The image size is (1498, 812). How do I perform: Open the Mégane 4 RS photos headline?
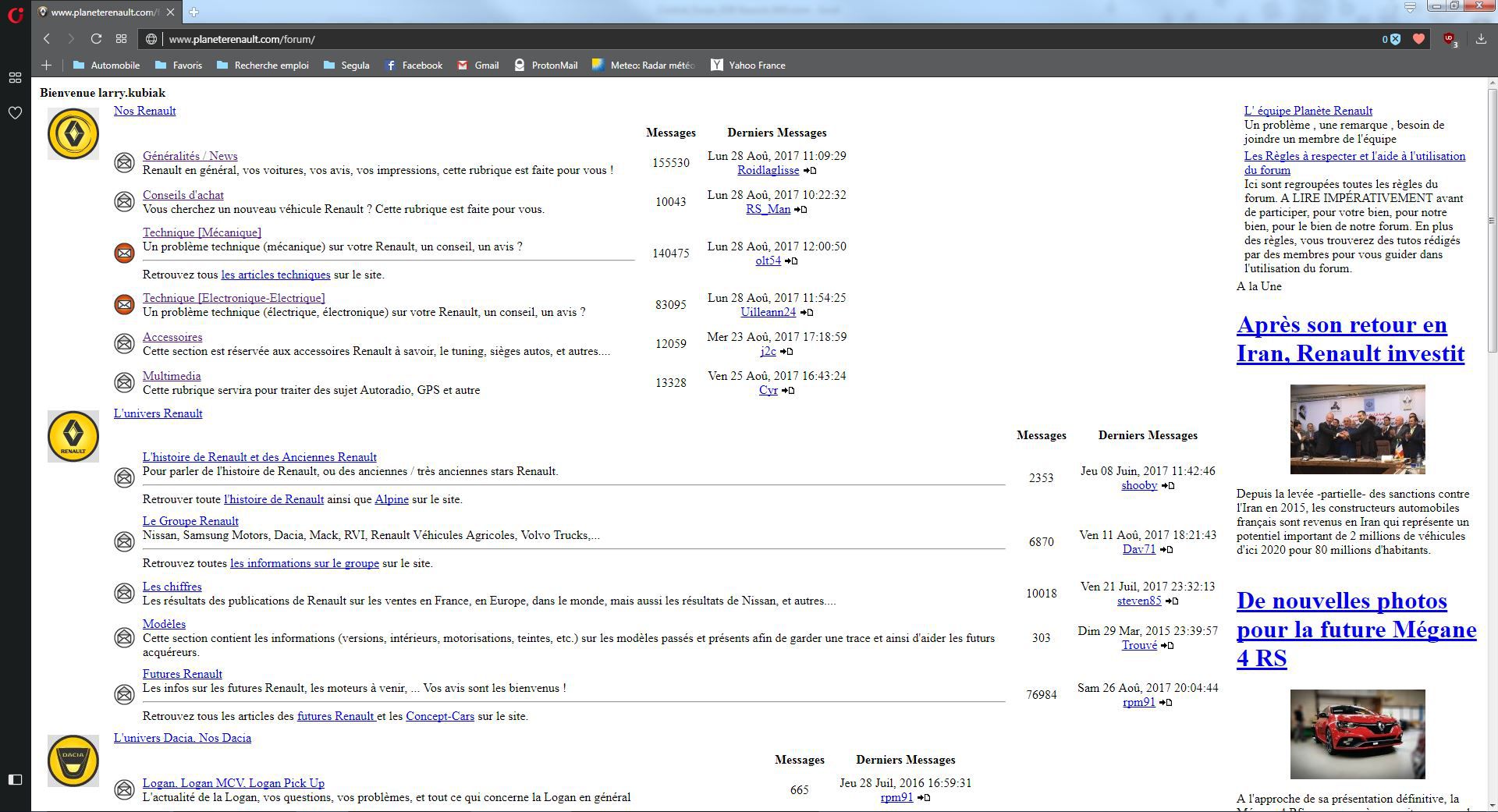(1356, 629)
